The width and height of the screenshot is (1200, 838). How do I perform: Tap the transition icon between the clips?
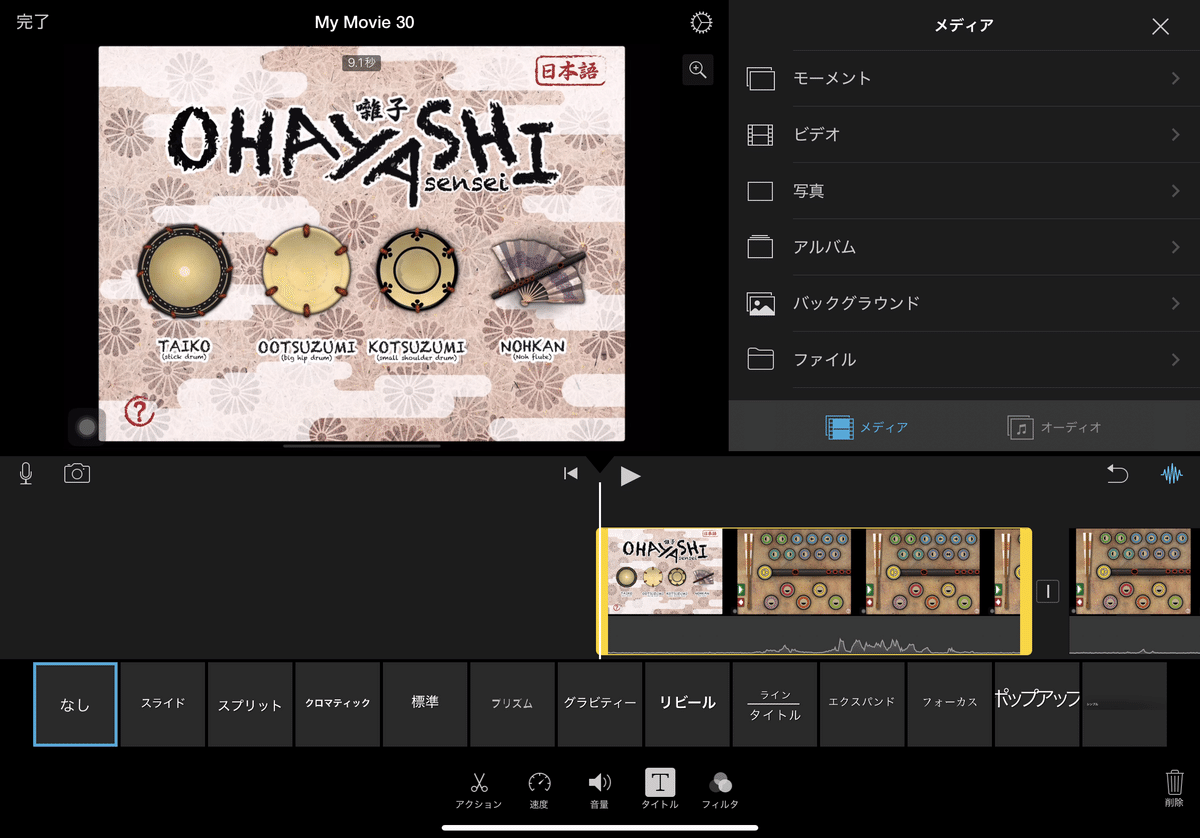tap(1047, 591)
